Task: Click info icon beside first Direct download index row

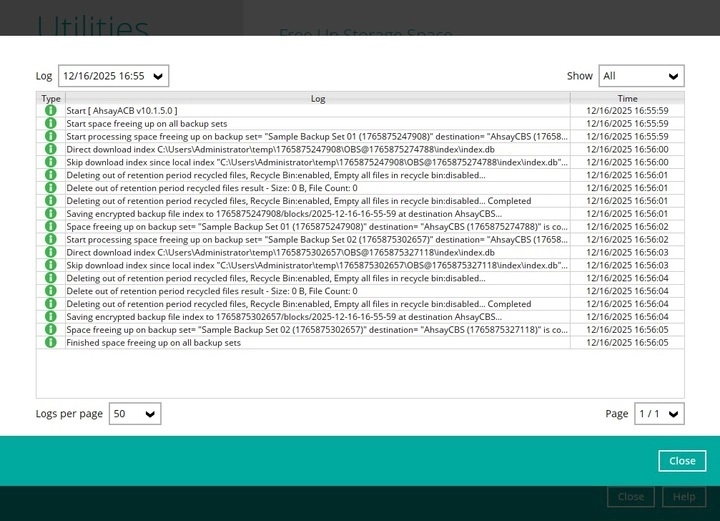Action: click(x=51, y=149)
